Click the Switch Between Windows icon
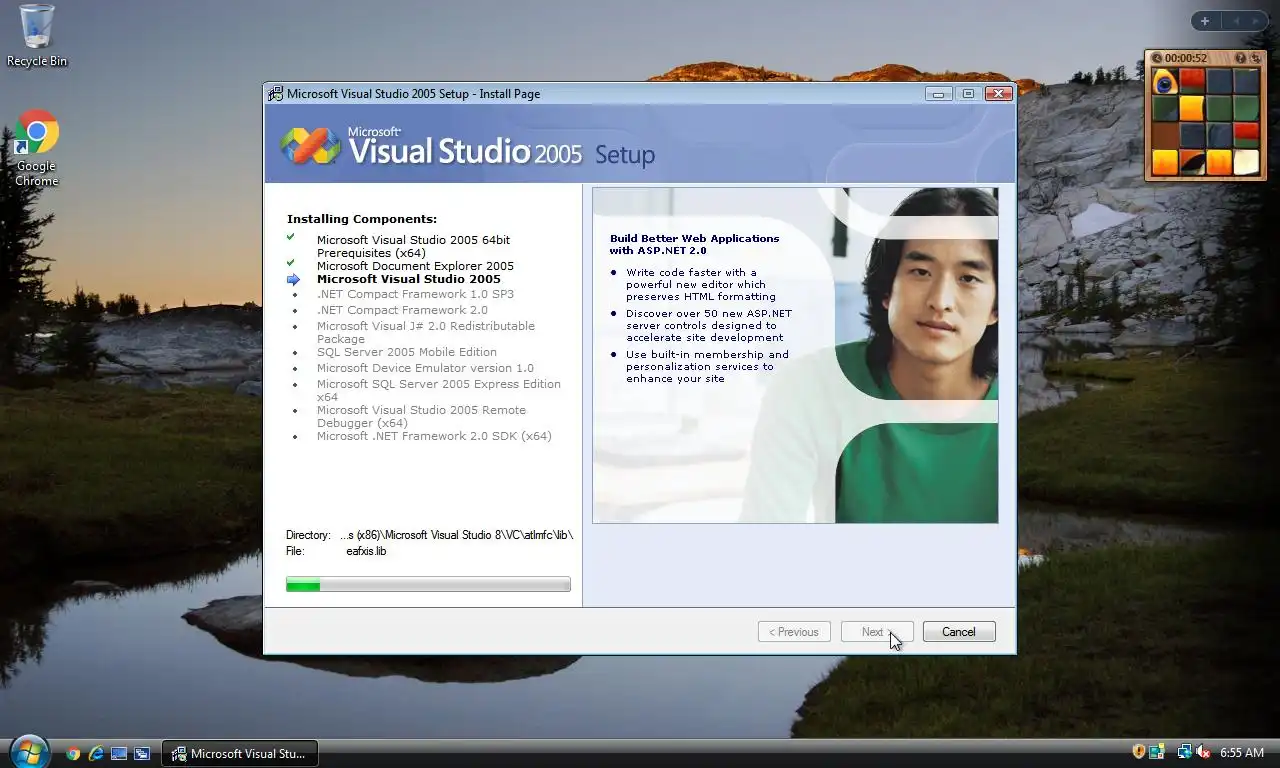Image resolution: width=1280 pixels, height=768 pixels. [x=142, y=754]
